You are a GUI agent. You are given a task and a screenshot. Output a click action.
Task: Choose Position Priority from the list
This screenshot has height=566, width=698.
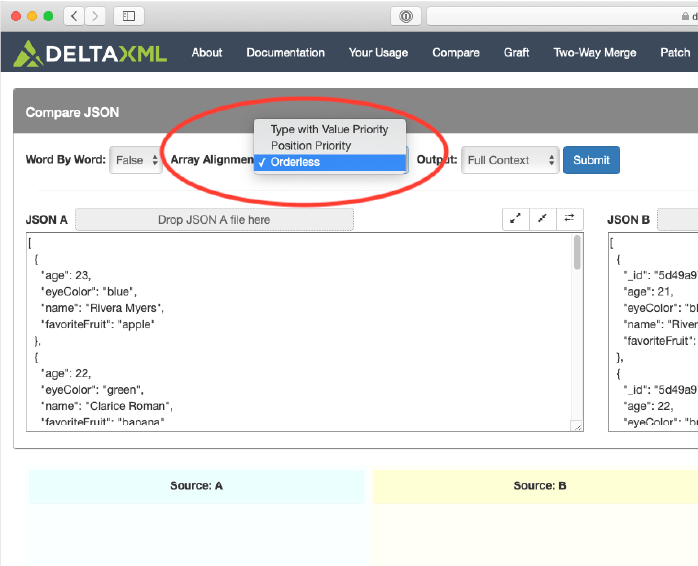coord(311,146)
